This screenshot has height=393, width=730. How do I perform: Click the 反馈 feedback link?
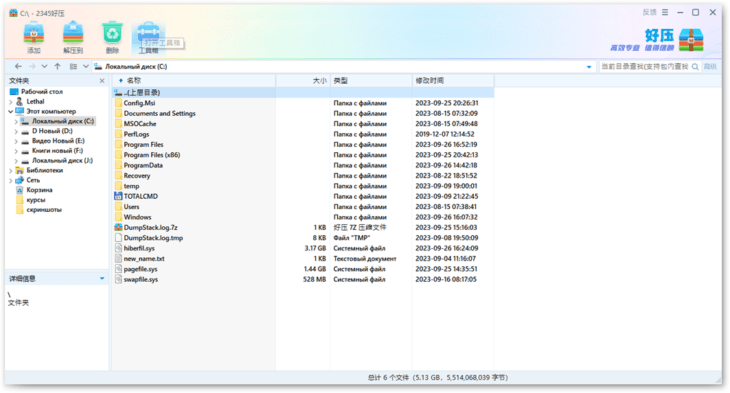(x=649, y=13)
